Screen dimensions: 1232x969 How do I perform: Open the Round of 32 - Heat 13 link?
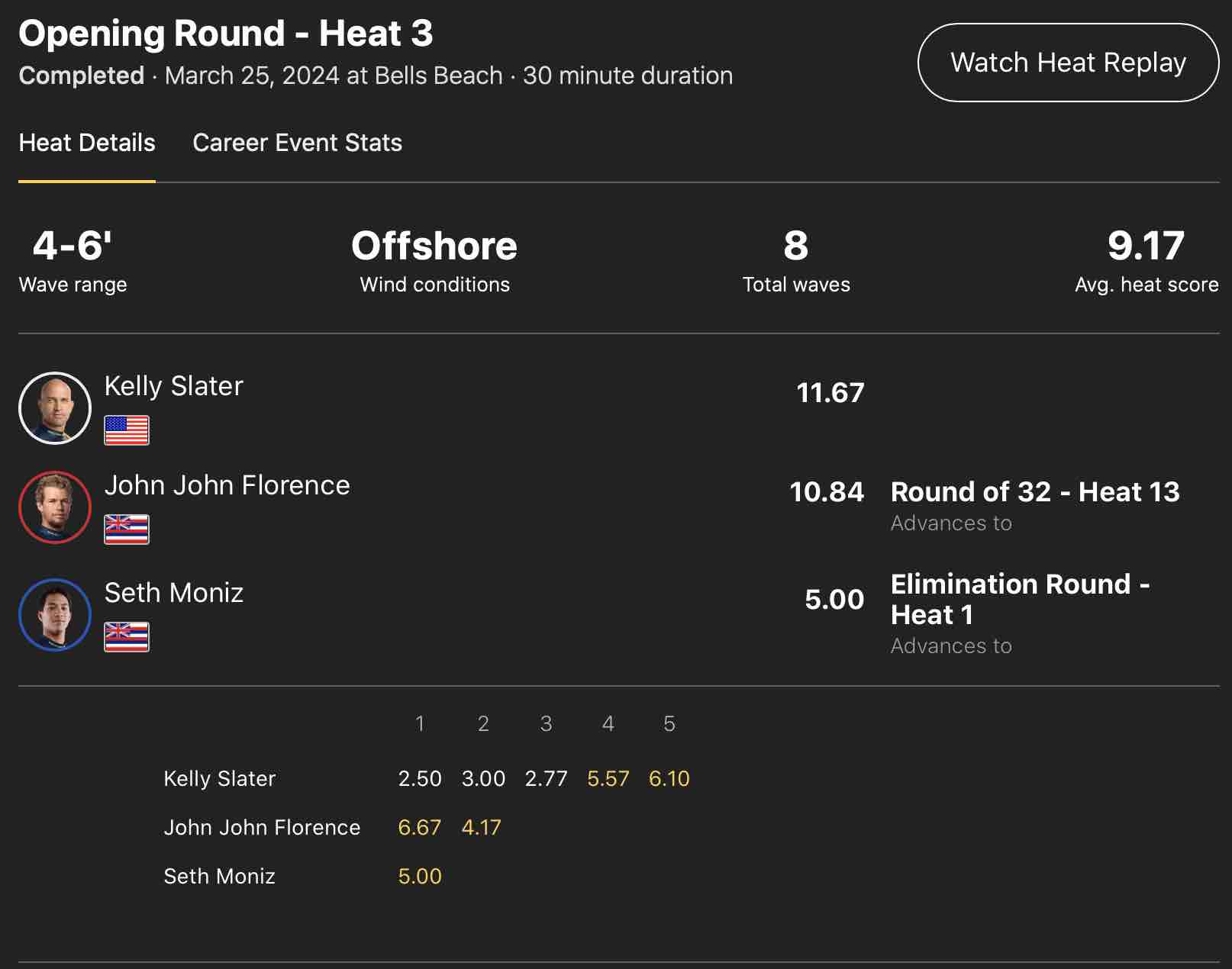click(1034, 492)
